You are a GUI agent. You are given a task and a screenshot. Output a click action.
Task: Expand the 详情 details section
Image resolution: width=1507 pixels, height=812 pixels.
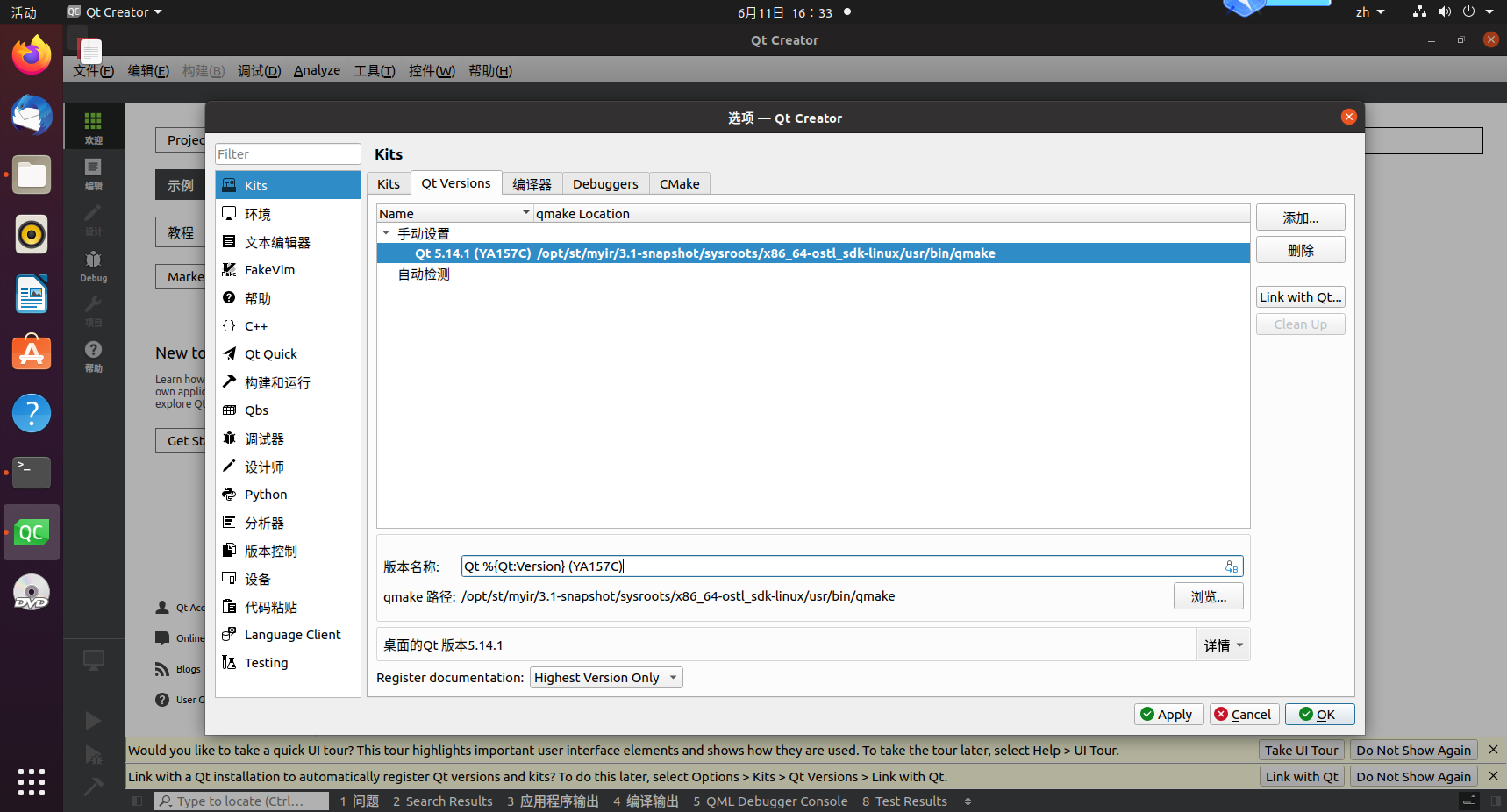point(1223,645)
